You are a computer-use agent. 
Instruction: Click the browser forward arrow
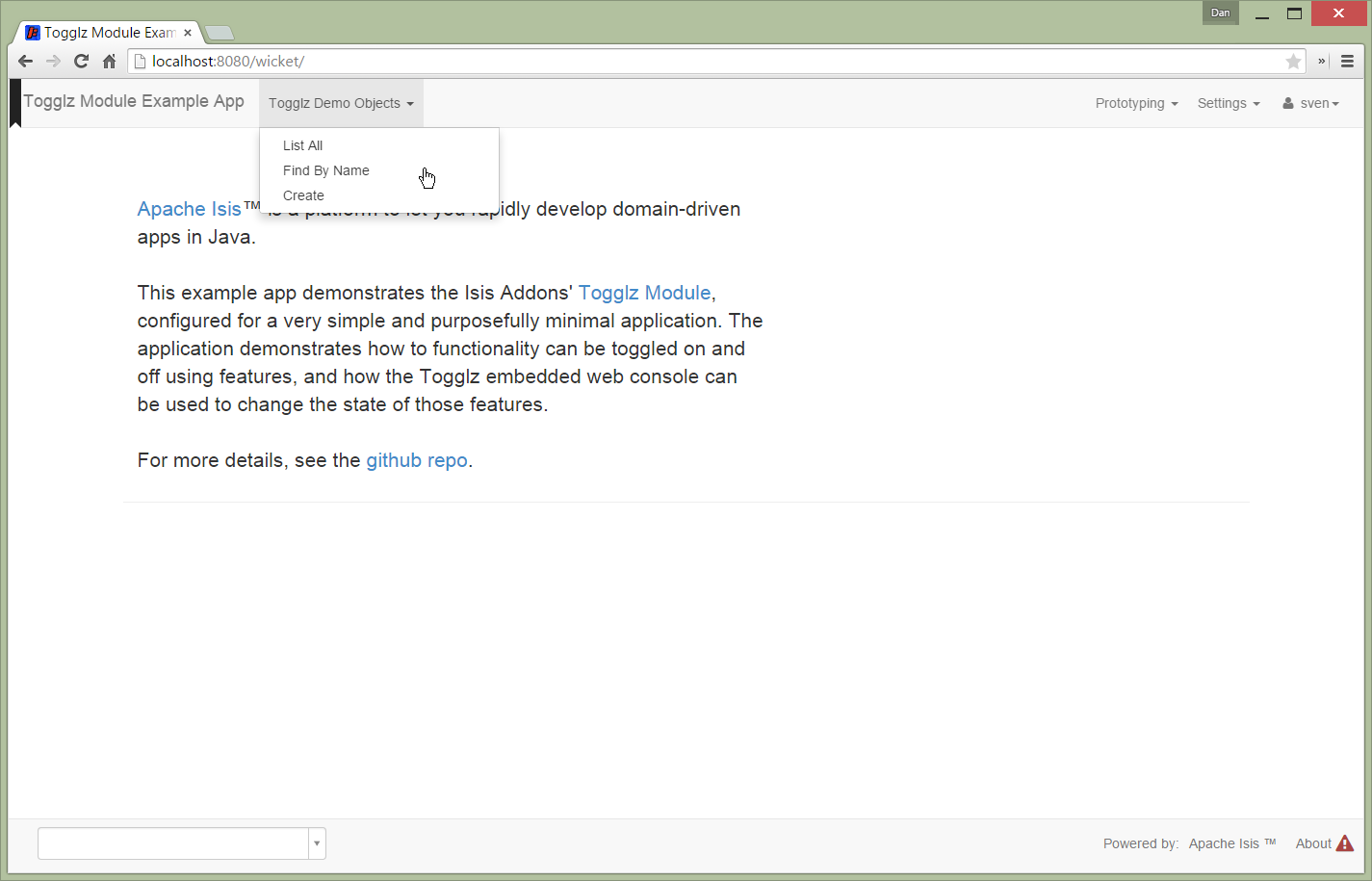point(54,62)
